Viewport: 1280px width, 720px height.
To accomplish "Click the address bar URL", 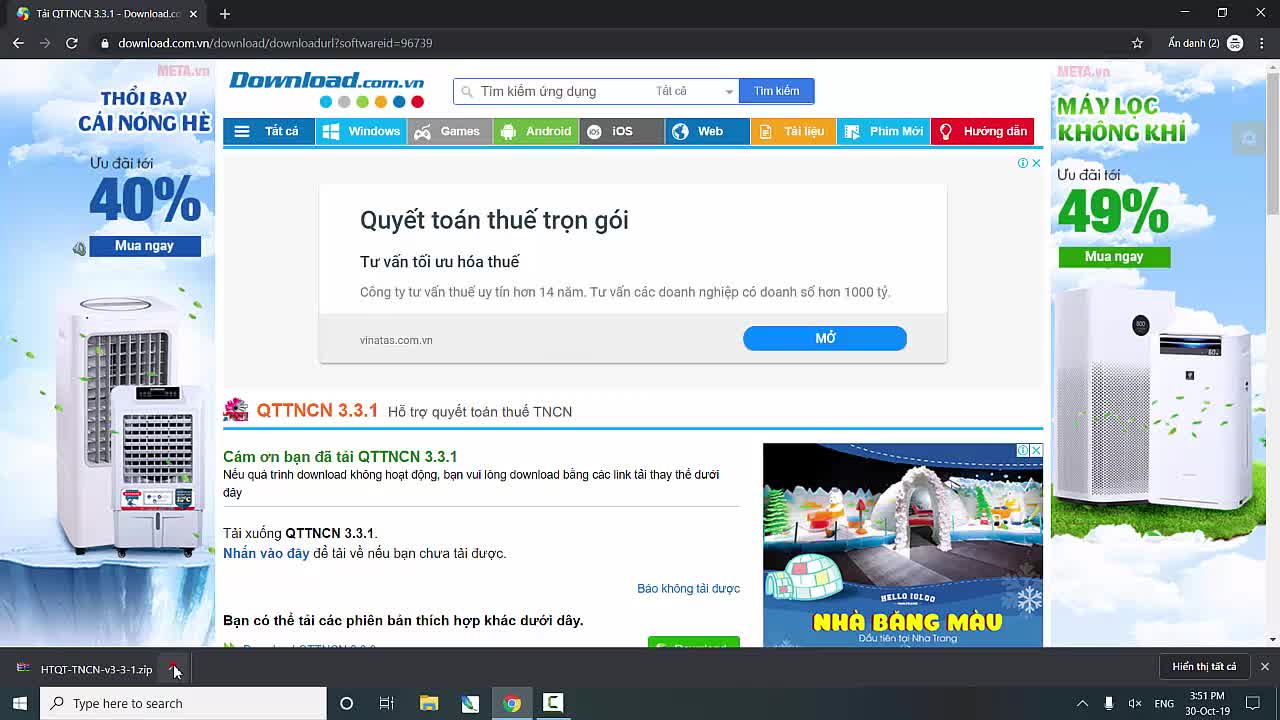I will (275, 43).
